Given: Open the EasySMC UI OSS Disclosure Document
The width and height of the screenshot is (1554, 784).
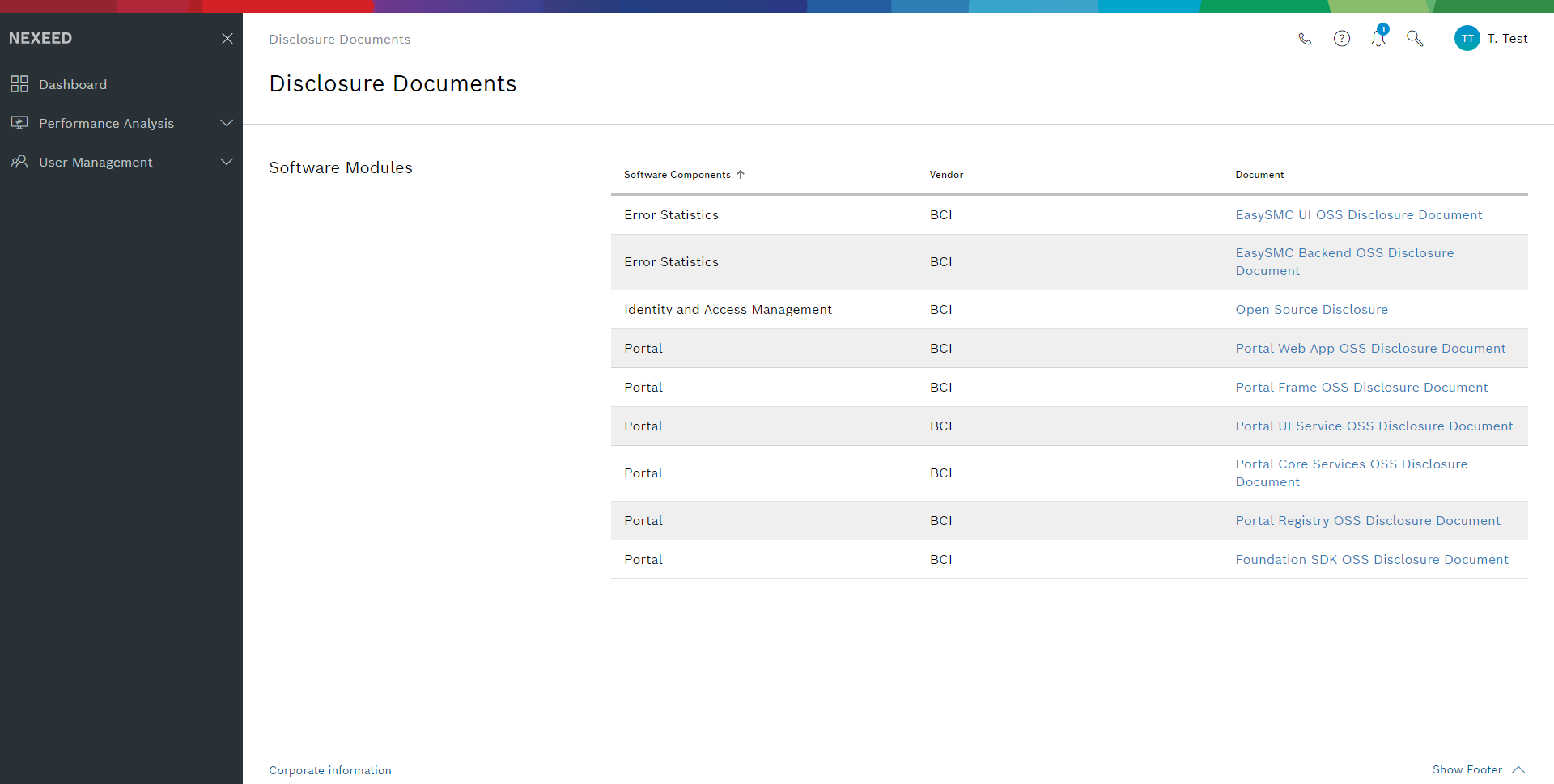Looking at the screenshot, I should 1359,214.
